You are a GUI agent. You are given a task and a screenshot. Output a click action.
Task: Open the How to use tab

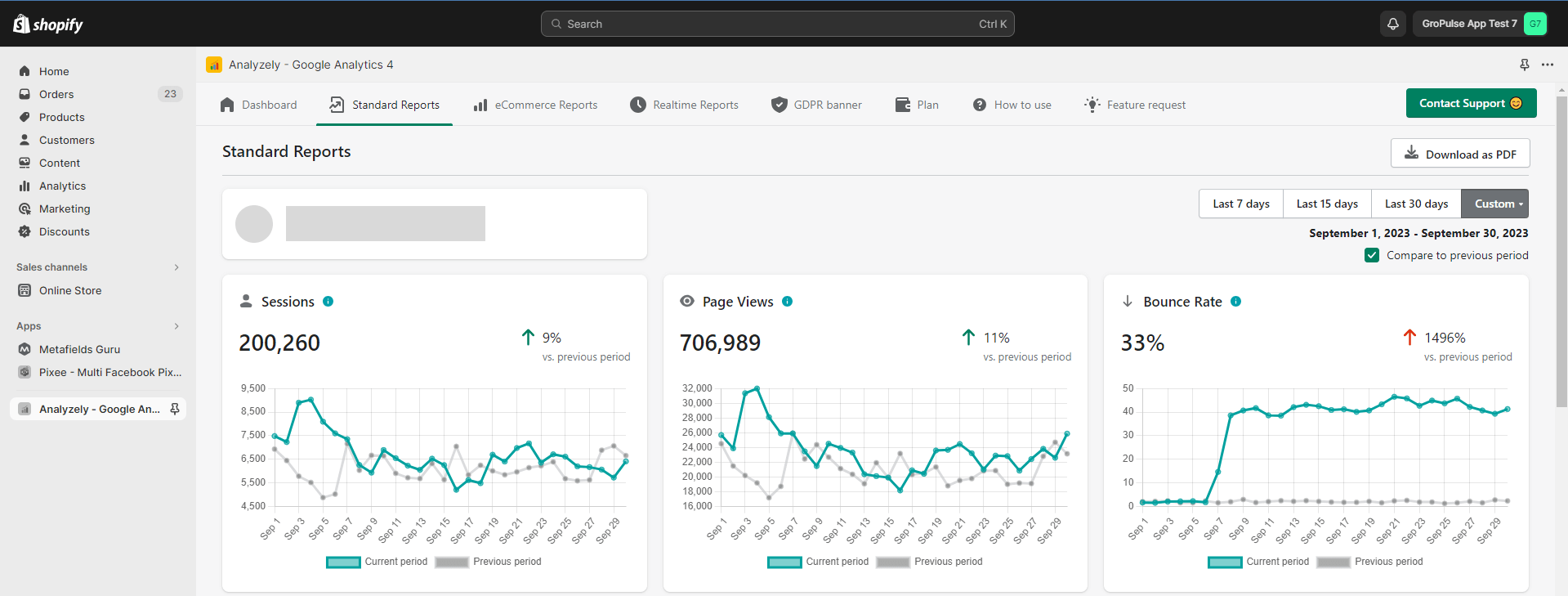[1012, 105]
